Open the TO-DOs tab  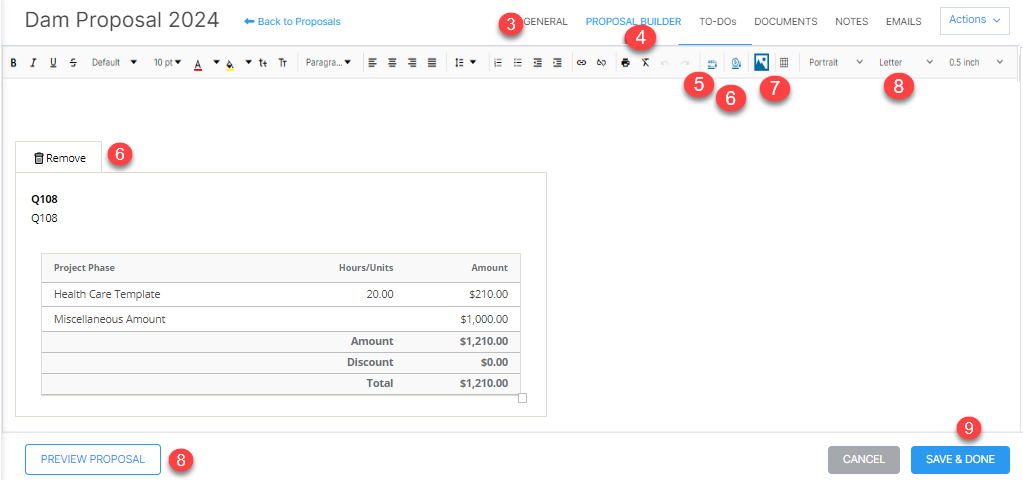coord(718,22)
